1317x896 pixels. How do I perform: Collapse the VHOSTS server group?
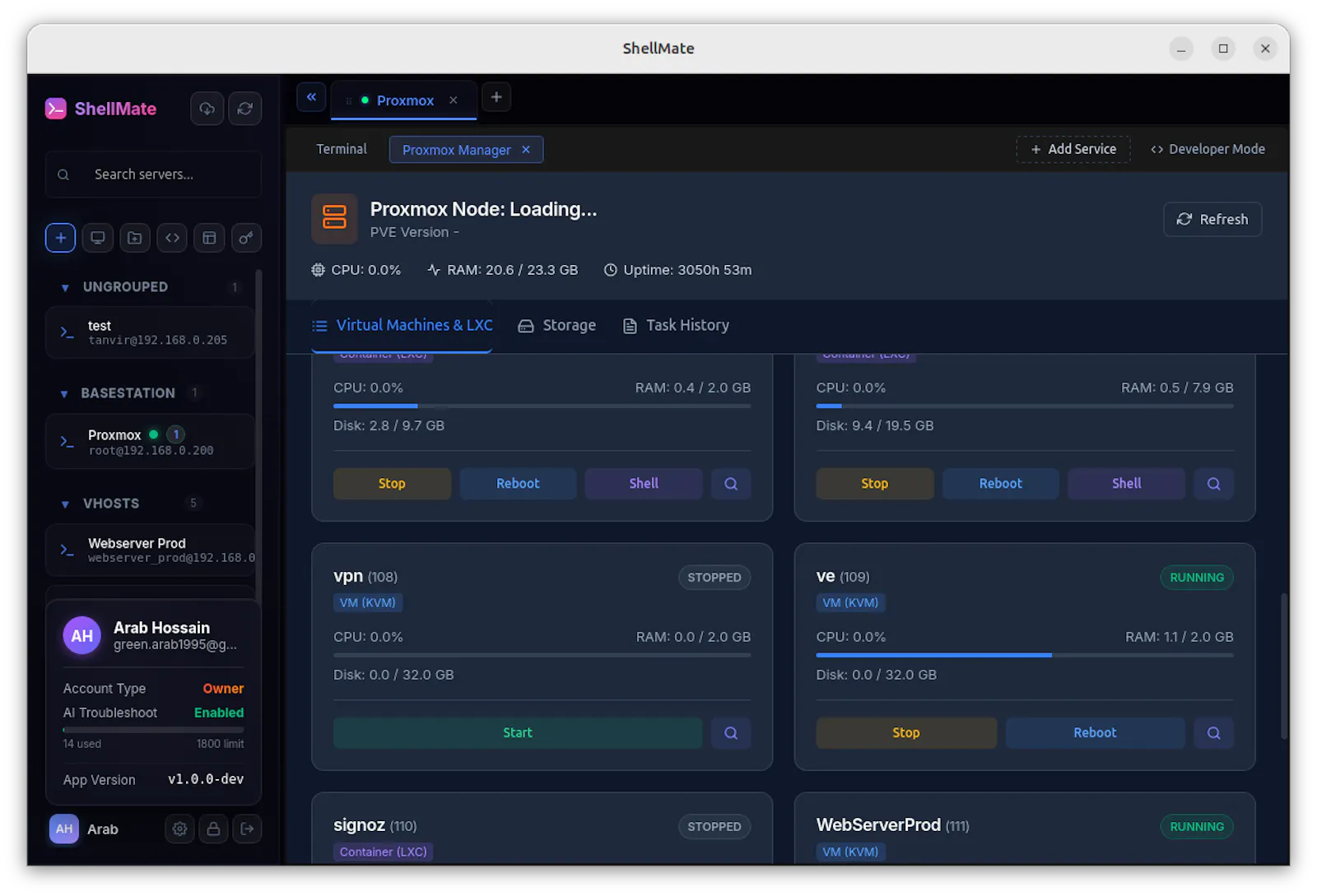coord(65,504)
